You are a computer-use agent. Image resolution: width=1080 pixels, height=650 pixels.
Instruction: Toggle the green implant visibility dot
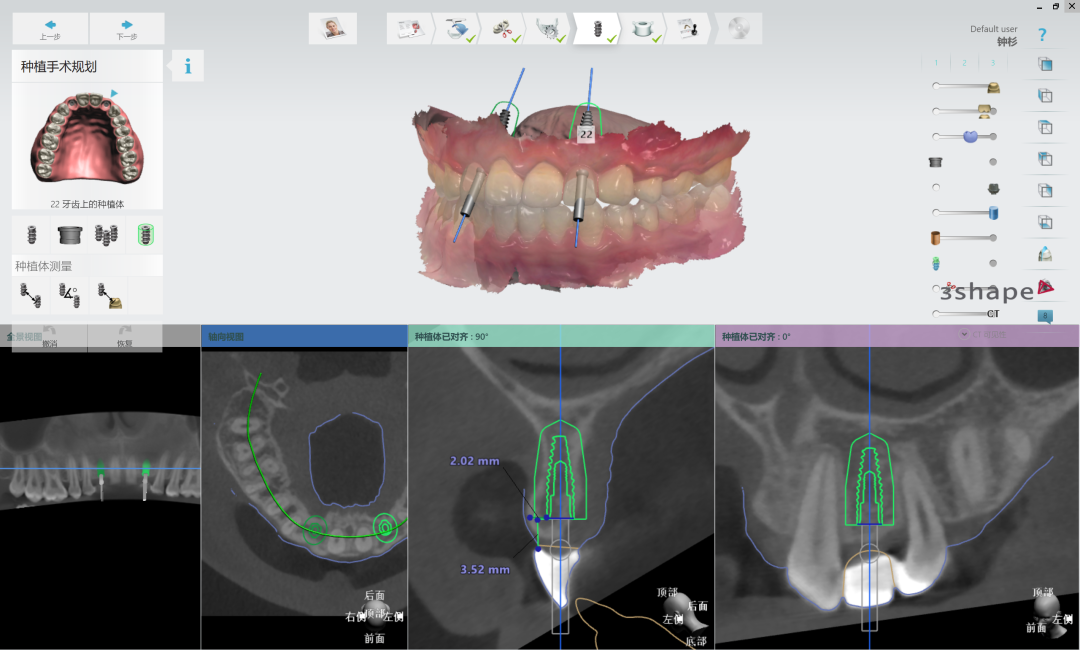[993, 263]
